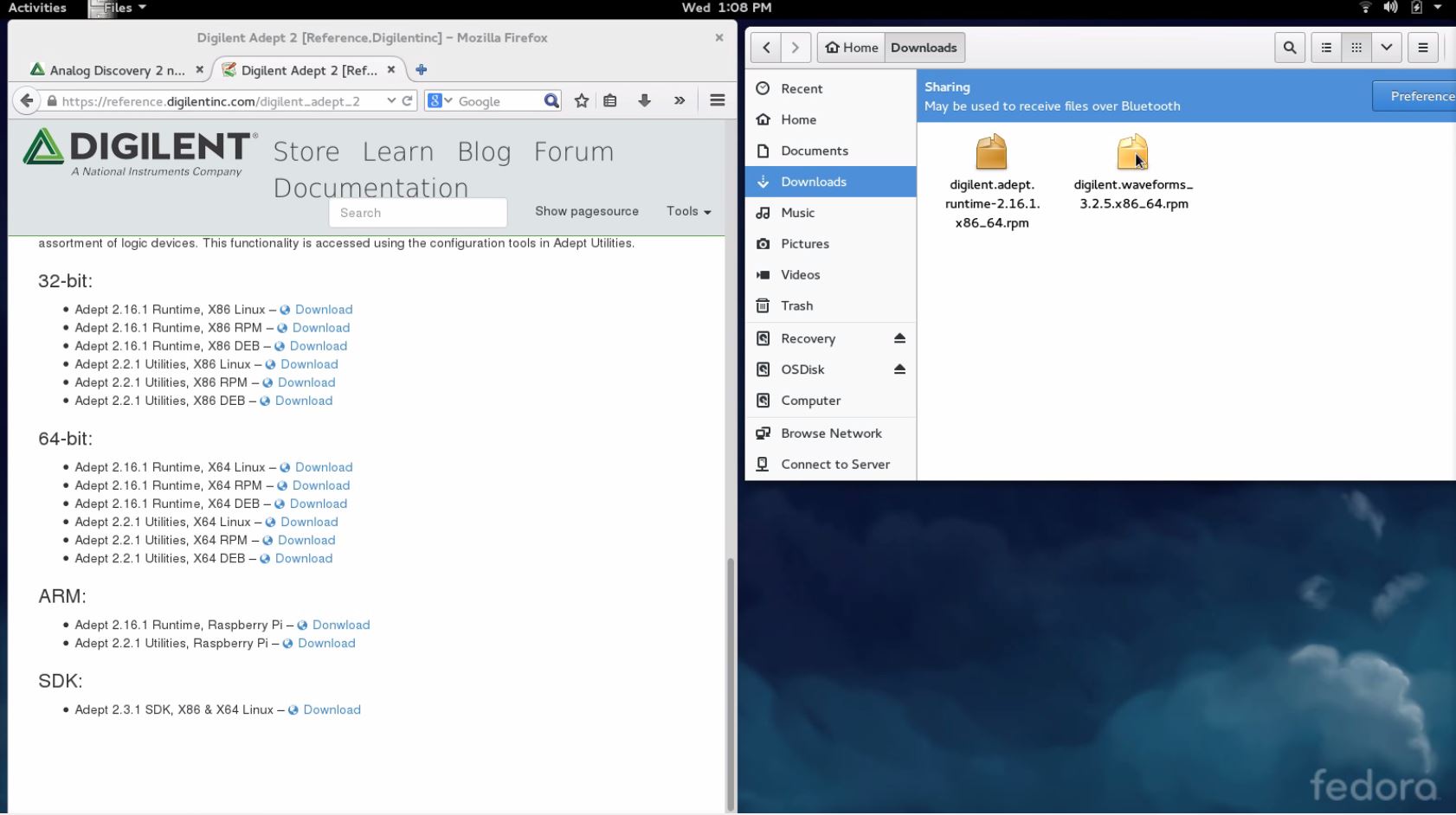The width and height of the screenshot is (1456, 815).
Task: Eject the Recovery volume
Action: [x=899, y=338]
